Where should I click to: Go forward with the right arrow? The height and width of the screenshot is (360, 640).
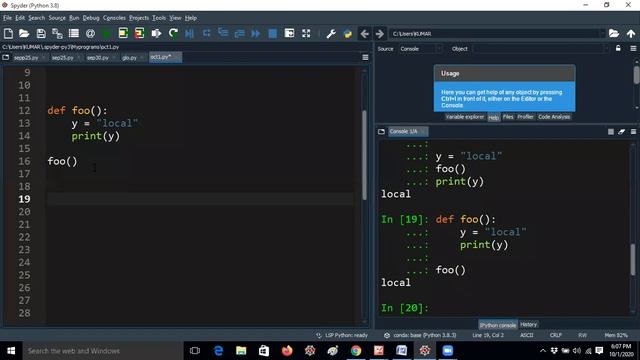pyautogui.click(x=380, y=33)
